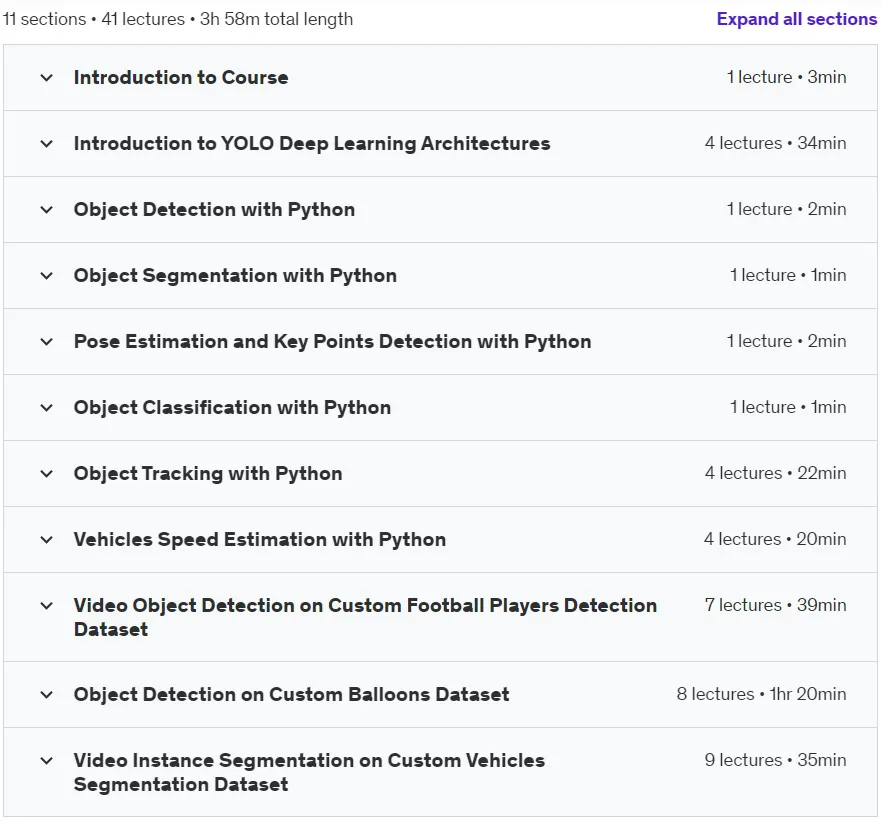Click '1 lecture • 2min' in Object Detection row
Viewport: 882px width, 822px height.
(x=786, y=209)
